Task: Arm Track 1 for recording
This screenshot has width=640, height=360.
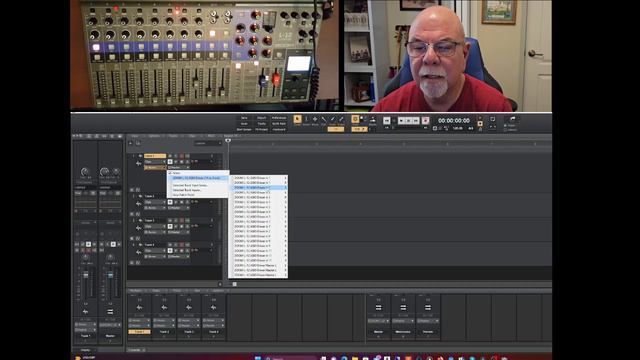Action: 182,156
